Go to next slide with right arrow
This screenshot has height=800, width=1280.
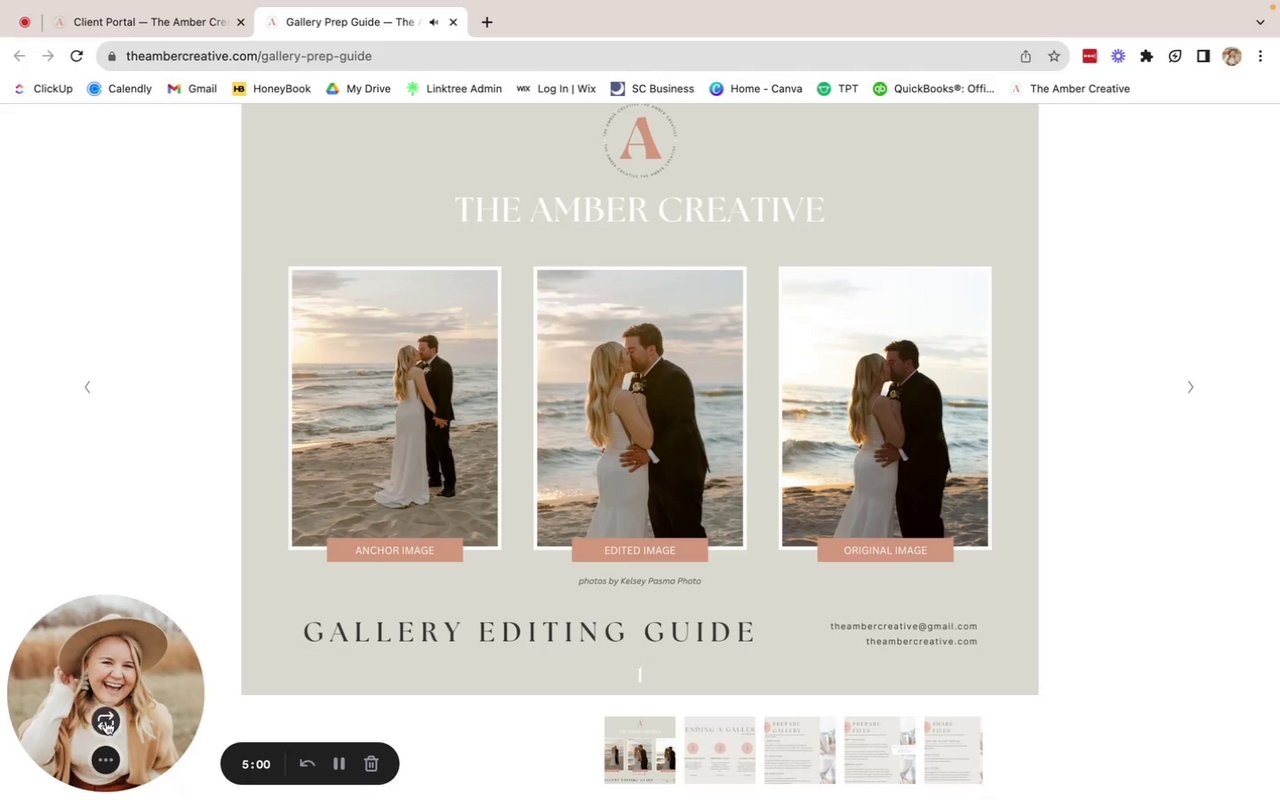tap(1190, 387)
